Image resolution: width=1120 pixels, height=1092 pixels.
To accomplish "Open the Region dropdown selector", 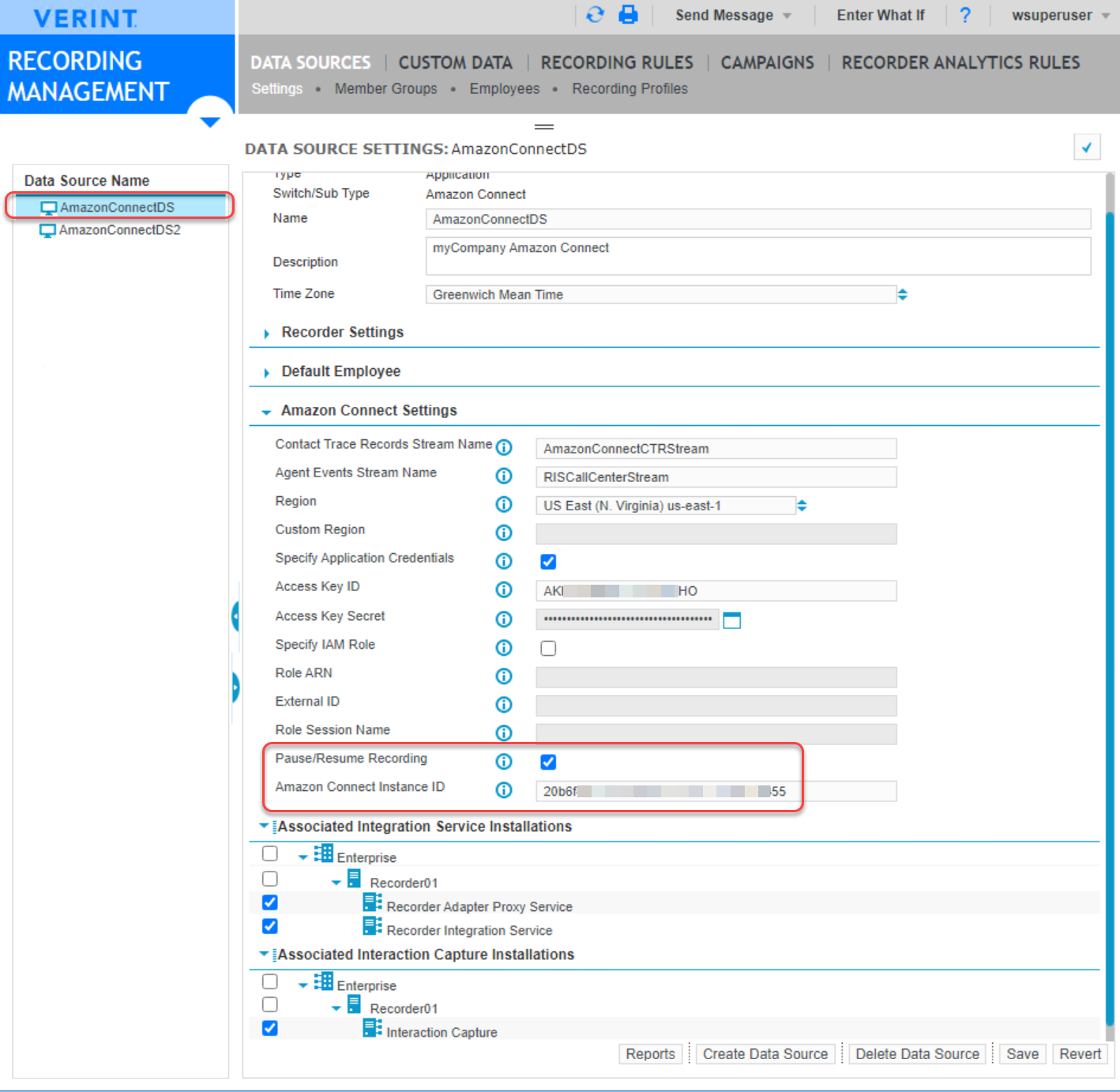I will point(802,506).
